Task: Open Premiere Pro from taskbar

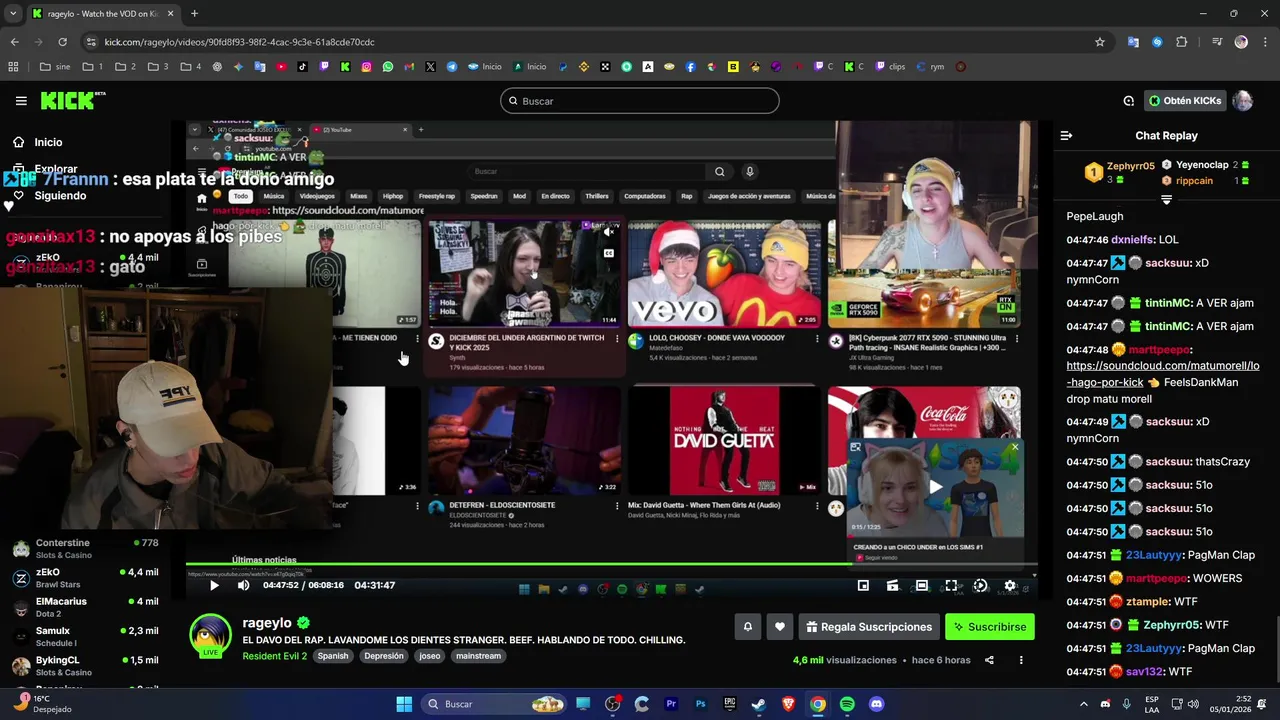Action: point(671,704)
